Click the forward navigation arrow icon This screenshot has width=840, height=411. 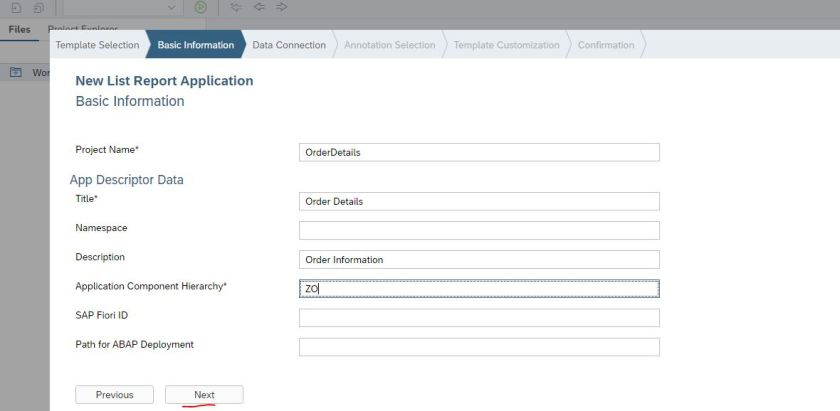(281, 7)
